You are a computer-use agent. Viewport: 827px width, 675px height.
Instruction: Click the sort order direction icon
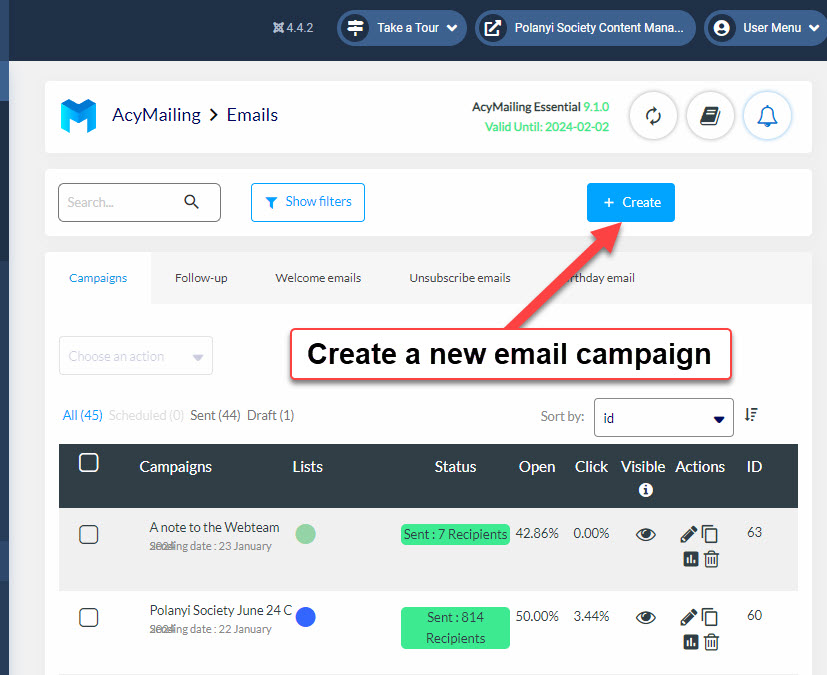tap(751, 415)
